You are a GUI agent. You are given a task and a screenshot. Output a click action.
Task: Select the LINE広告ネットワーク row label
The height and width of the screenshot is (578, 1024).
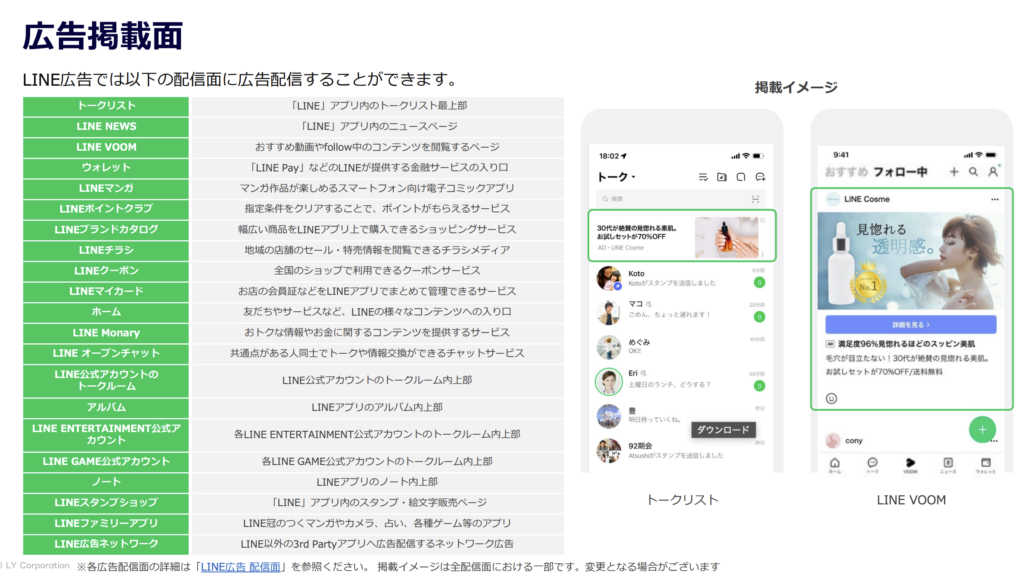(106, 544)
